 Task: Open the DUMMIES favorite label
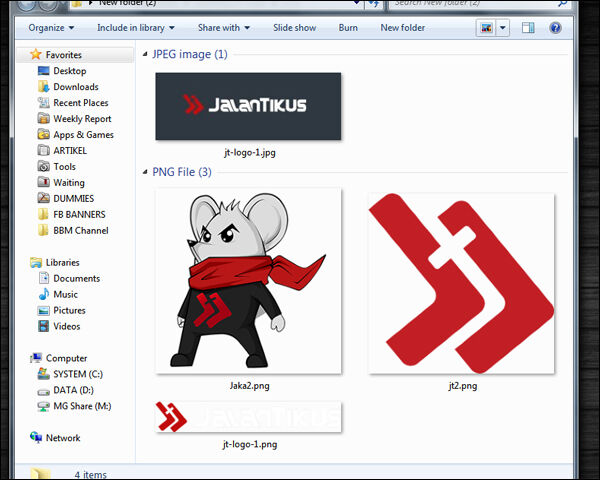click(x=73, y=198)
